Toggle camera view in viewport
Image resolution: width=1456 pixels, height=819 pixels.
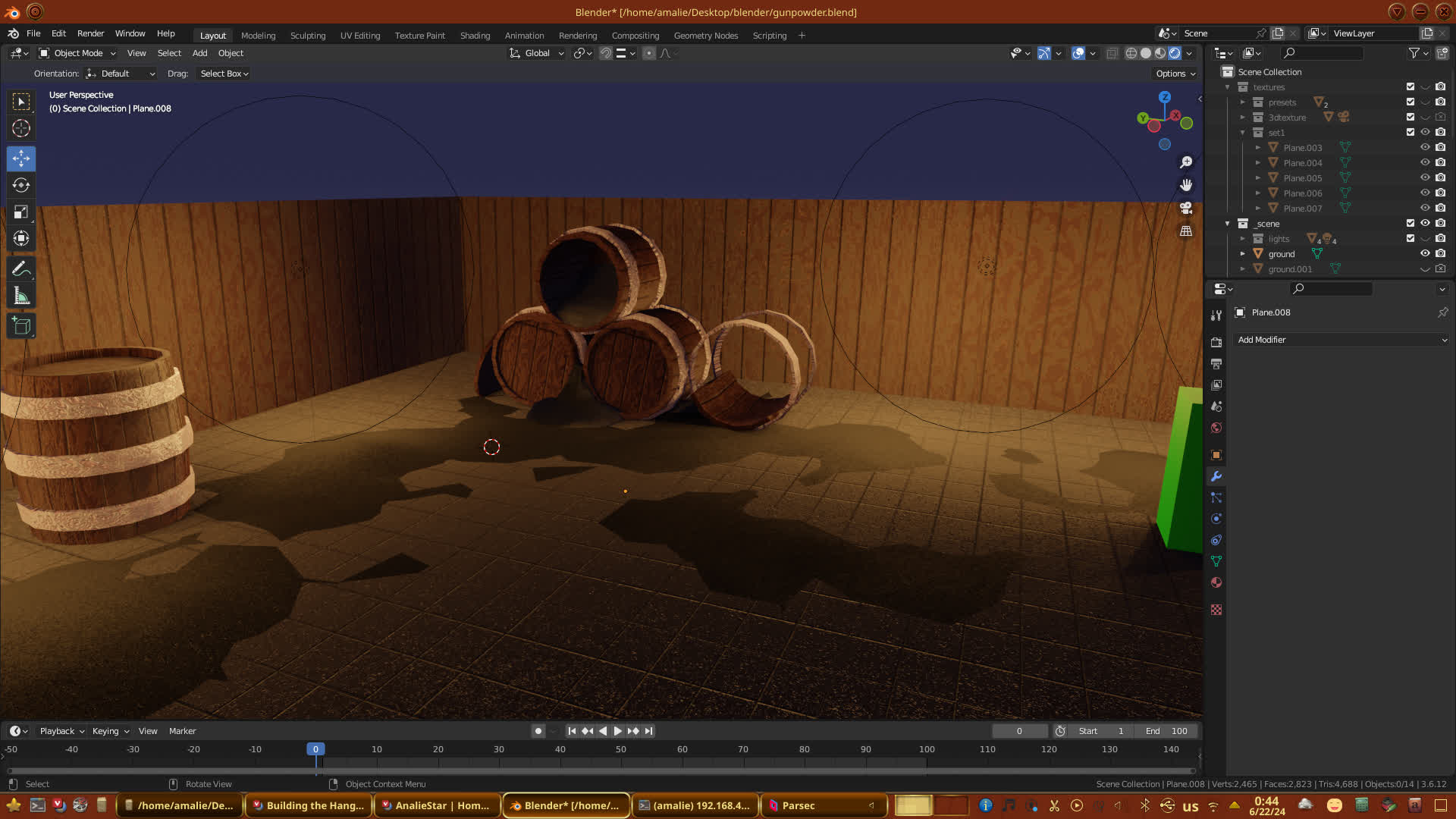click(1186, 208)
